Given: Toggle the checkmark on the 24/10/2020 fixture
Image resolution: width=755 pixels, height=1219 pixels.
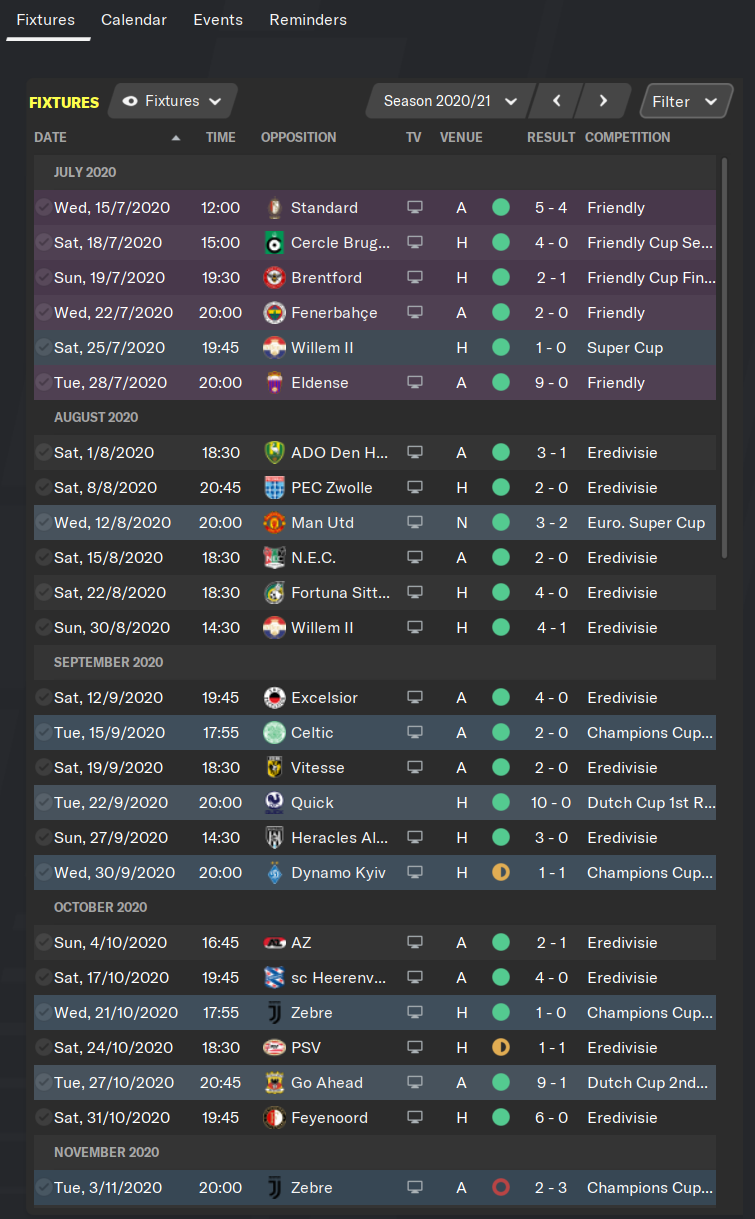Looking at the screenshot, I should tap(43, 1048).
